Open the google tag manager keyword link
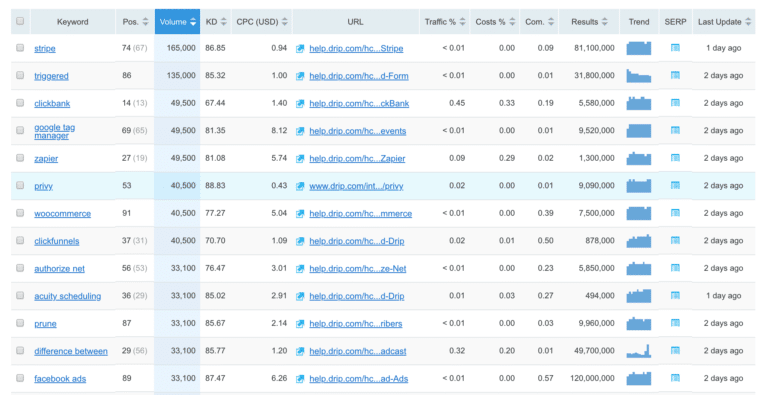 coord(54,131)
